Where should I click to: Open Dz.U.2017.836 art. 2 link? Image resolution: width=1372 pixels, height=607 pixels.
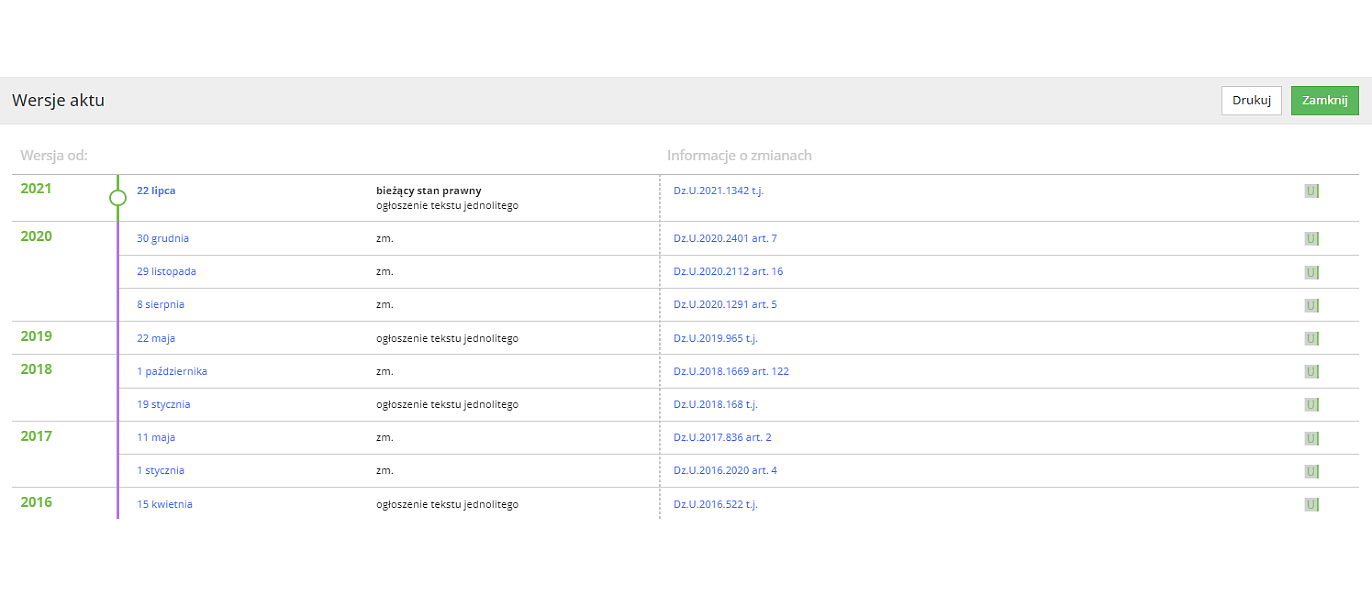click(722, 437)
